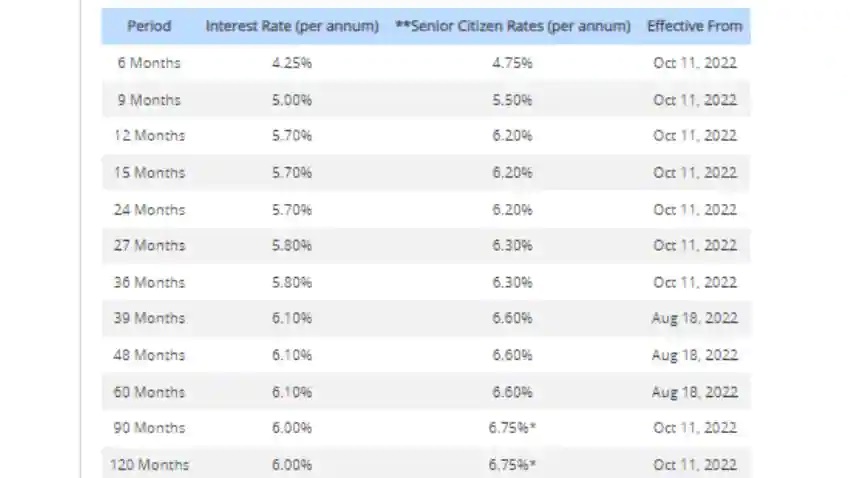Select the 4.25% interest rate cell
This screenshot has height=478, width=850.
[292, 63]
